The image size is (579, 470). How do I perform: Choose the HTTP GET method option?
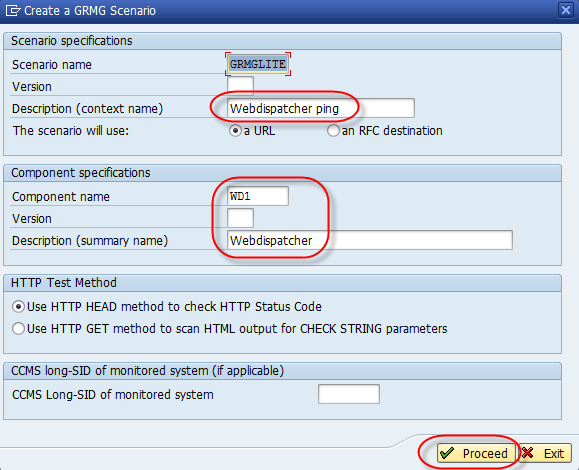click(18, 329)
